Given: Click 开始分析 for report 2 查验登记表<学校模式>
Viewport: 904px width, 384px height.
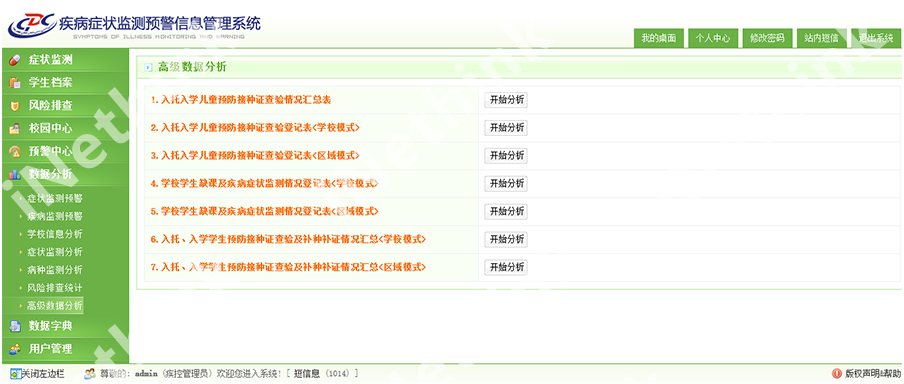Looking at the screenshot, I should [x=506, y=127].
